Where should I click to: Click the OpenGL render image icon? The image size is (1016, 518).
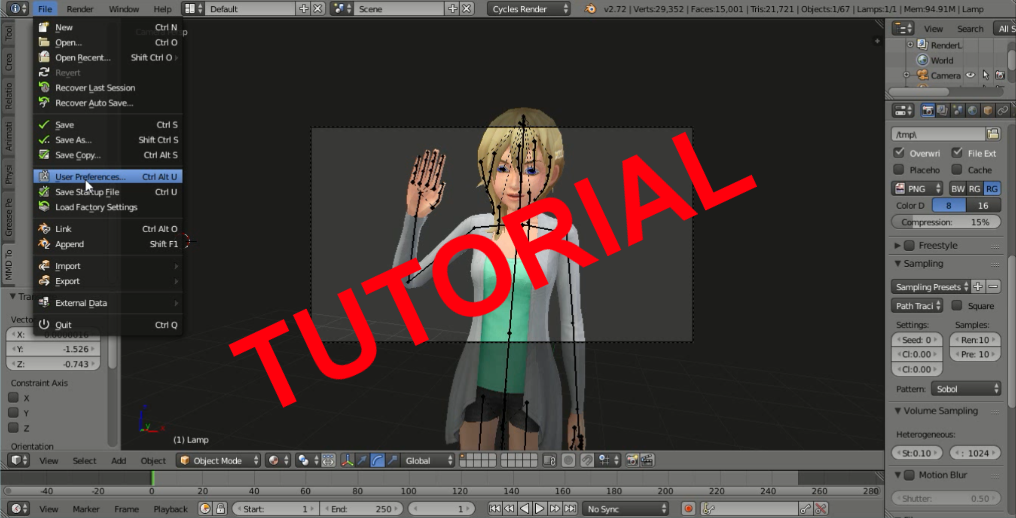(632, 460)
